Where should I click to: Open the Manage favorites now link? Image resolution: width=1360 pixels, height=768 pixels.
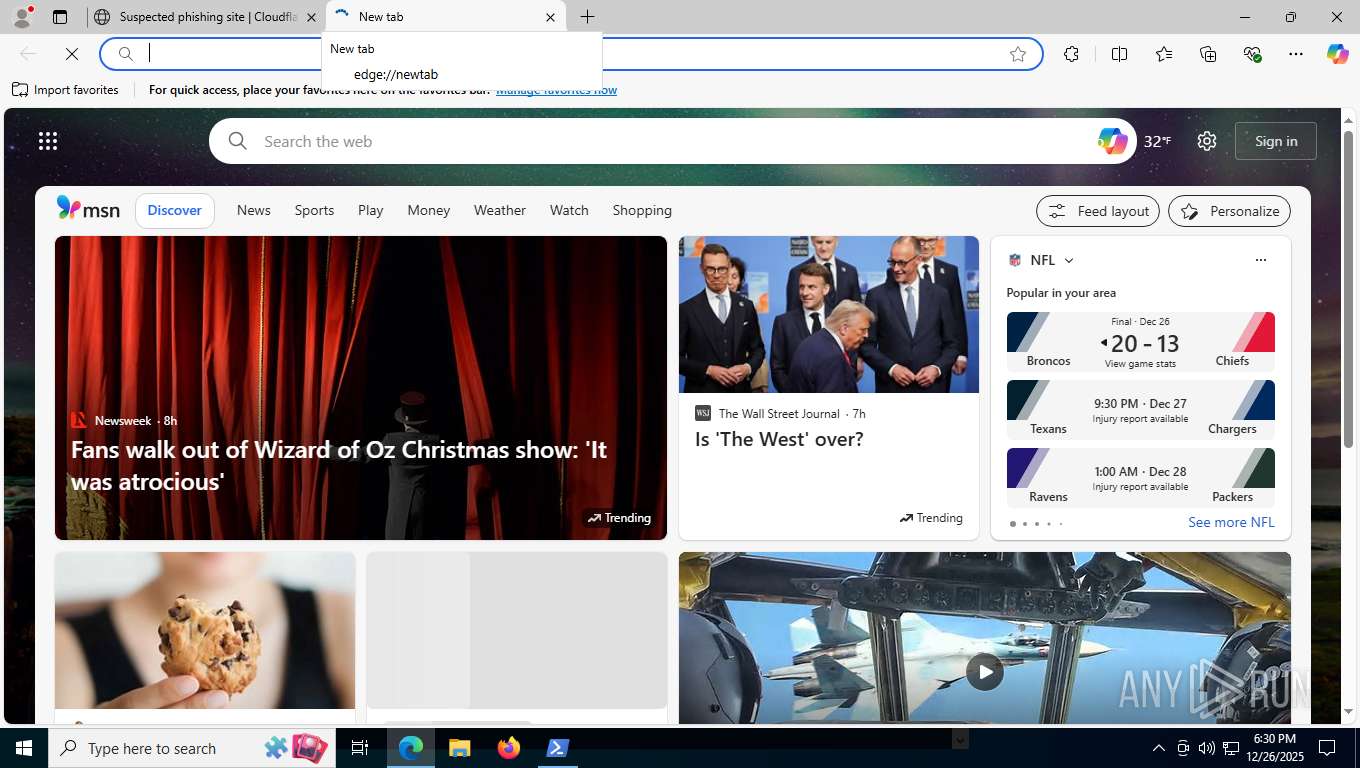pyautogui.click(x=556, y=90)
